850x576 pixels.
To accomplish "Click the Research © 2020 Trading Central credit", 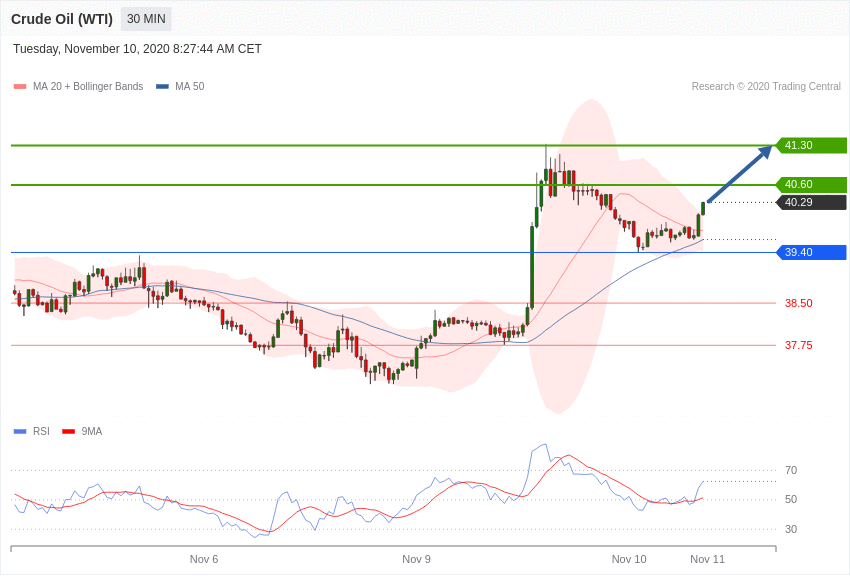I will (x=766, y=87).
